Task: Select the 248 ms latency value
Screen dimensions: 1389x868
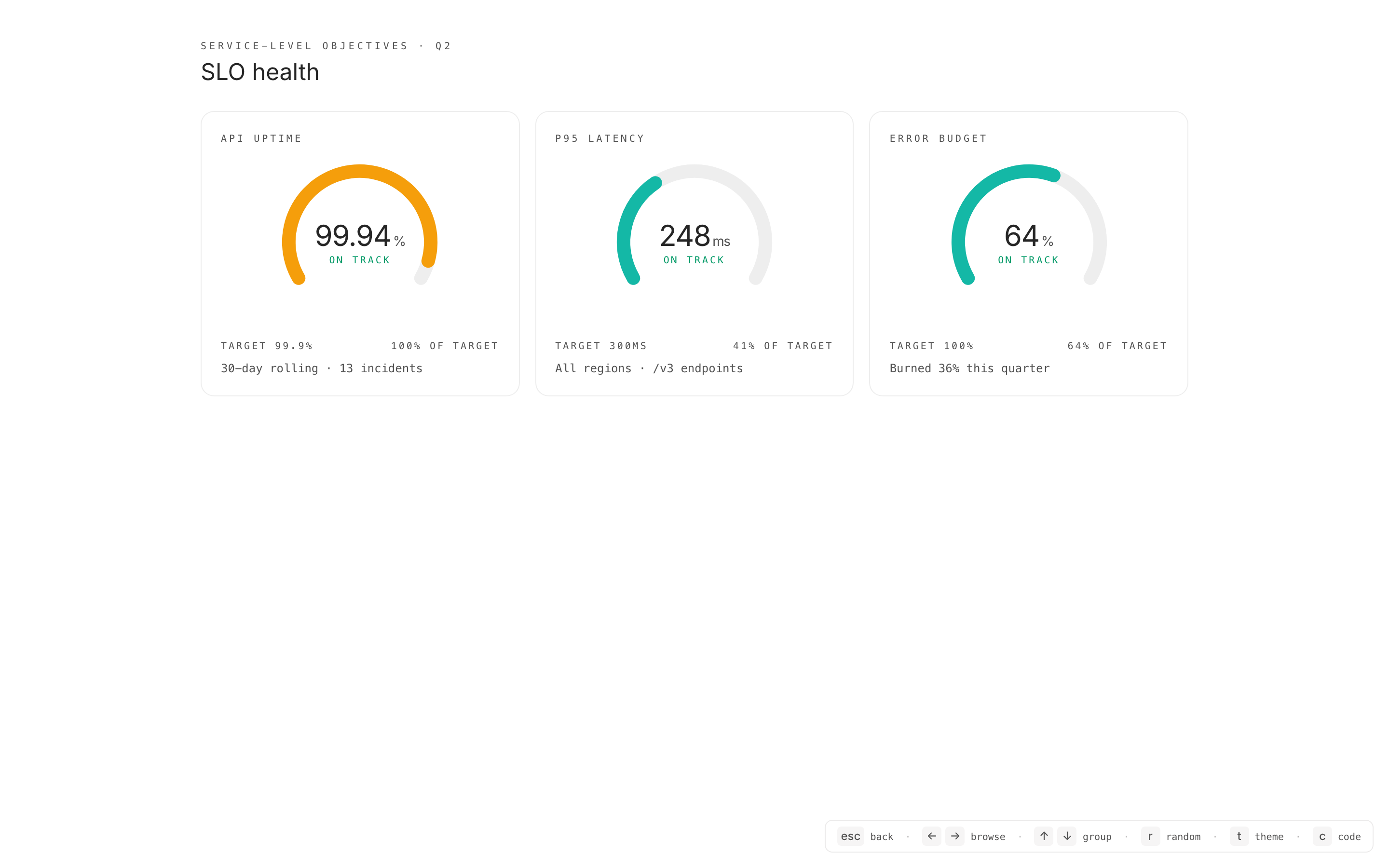Action: [x=685, y=236]
